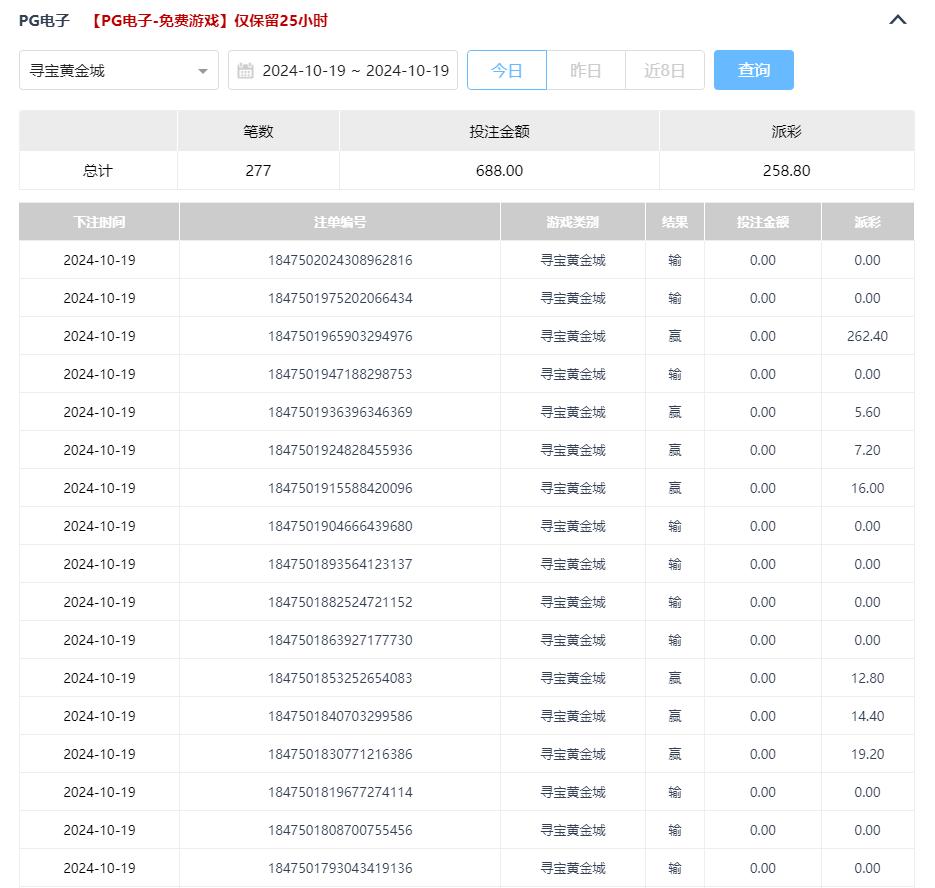Viewport: 935px width, 888px height.
Task: Click the 查询 search button
Action: (753, 71)
